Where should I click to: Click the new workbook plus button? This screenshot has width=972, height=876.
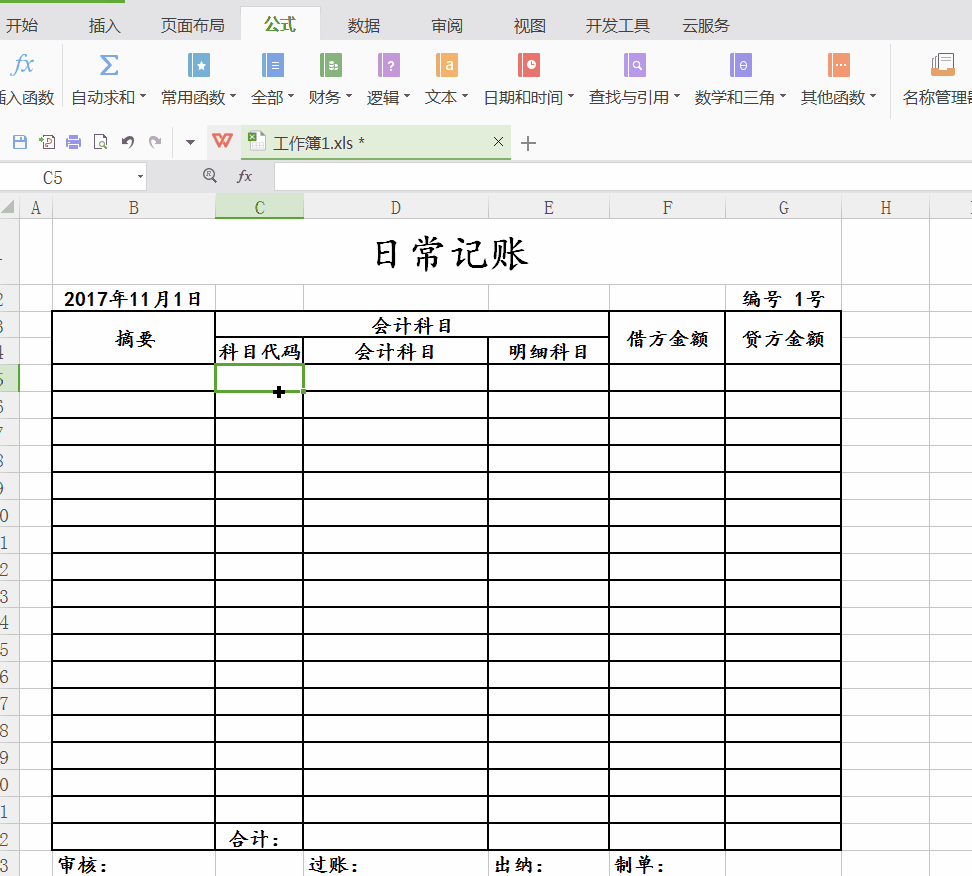(528, 142)
